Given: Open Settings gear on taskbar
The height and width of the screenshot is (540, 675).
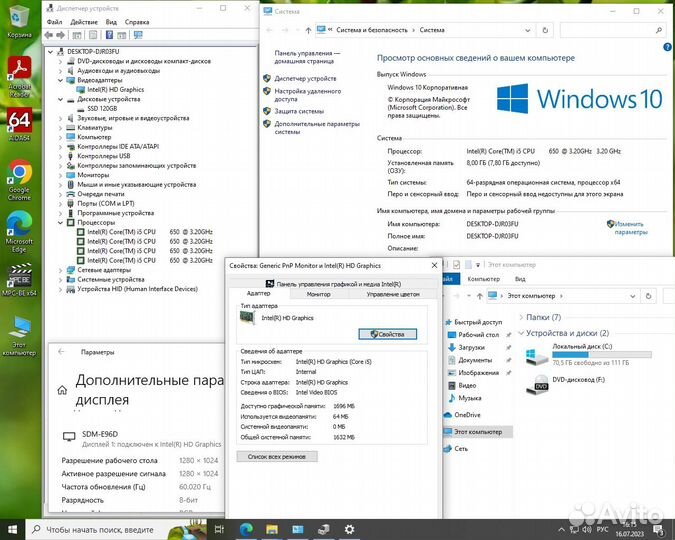Looking at the screenshot, I should click(349, 529).
